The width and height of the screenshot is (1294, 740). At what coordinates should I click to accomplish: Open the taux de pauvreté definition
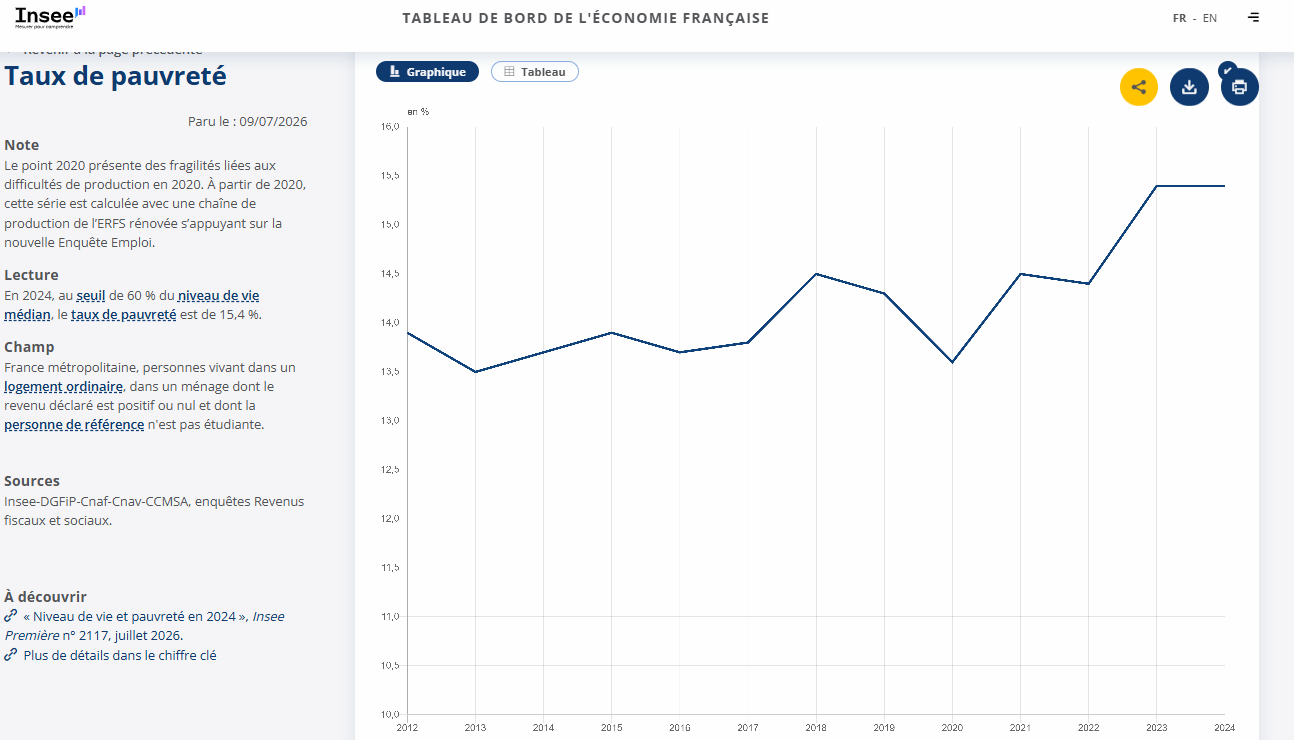[x=123, y=315]
